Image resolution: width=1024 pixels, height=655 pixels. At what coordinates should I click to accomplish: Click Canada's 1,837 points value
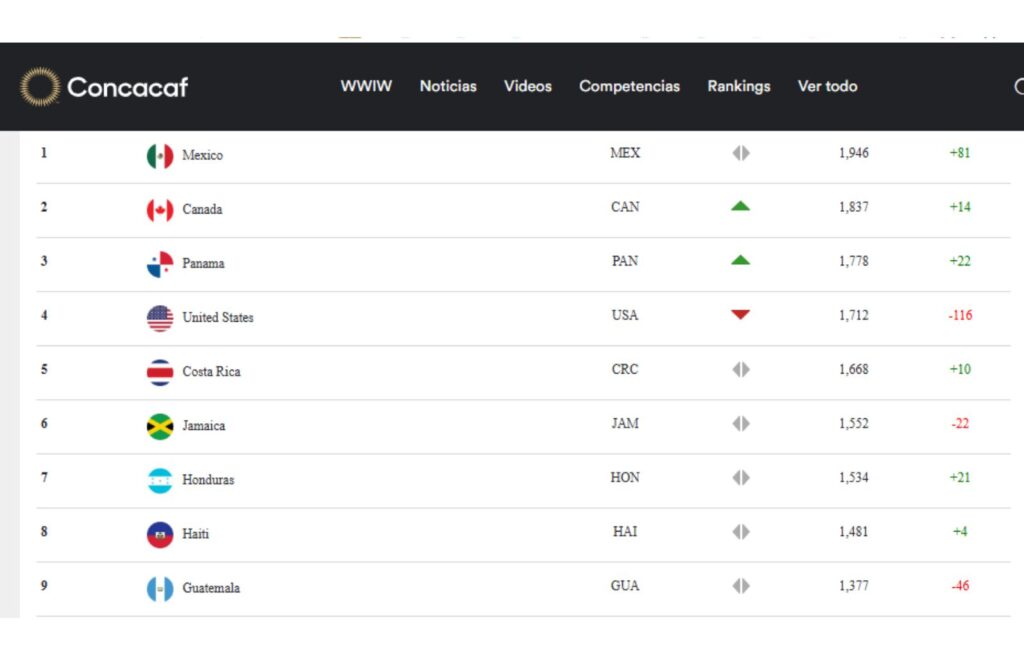(x=854, y=207)
